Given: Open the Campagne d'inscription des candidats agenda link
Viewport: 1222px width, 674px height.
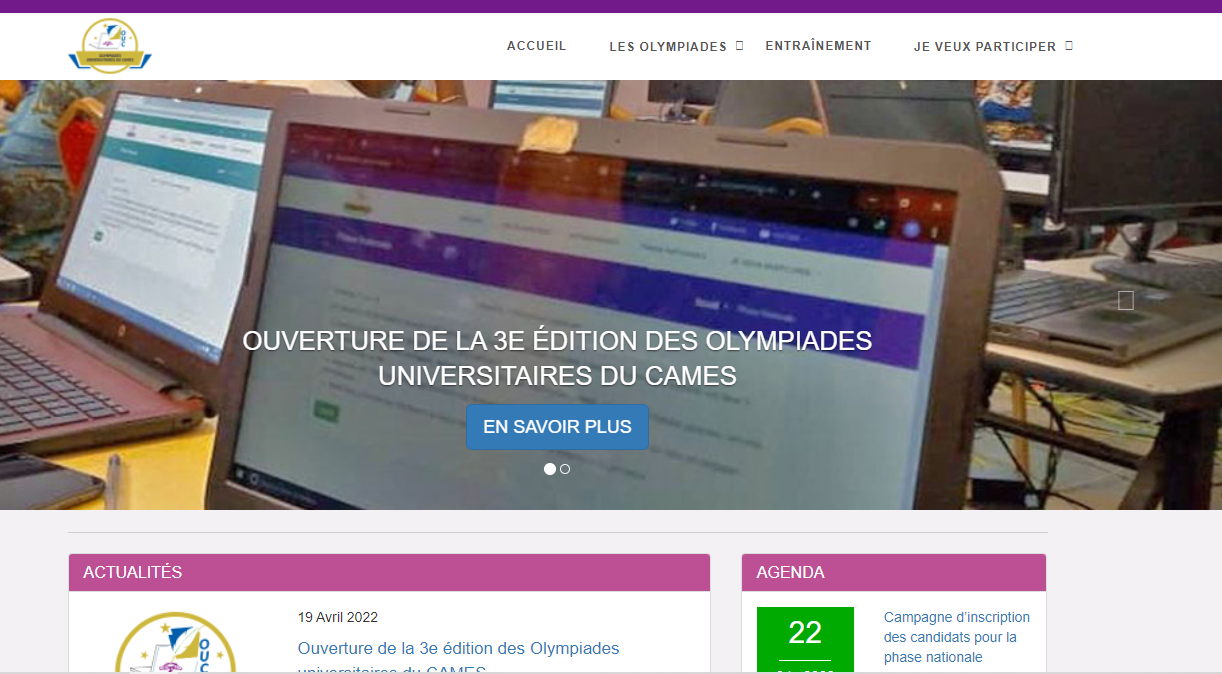Looking at the screenshot, I should pos(957,637).
